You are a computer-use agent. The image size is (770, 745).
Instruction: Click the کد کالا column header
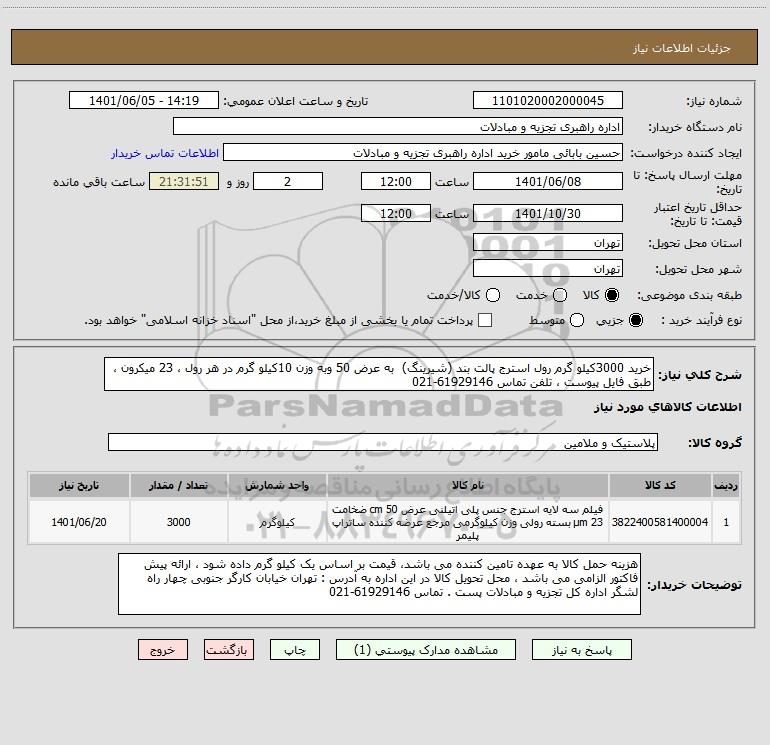point(660,485)
